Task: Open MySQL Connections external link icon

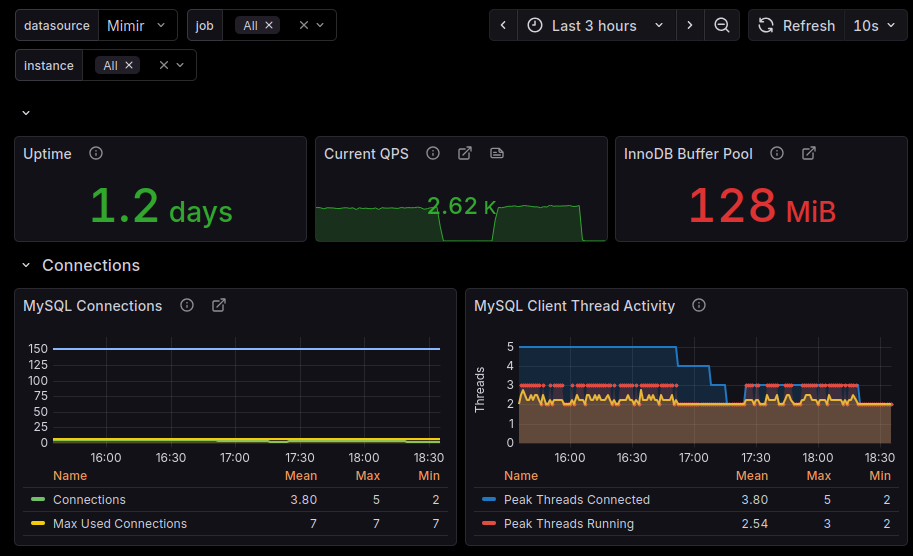Action: [219, 305]
